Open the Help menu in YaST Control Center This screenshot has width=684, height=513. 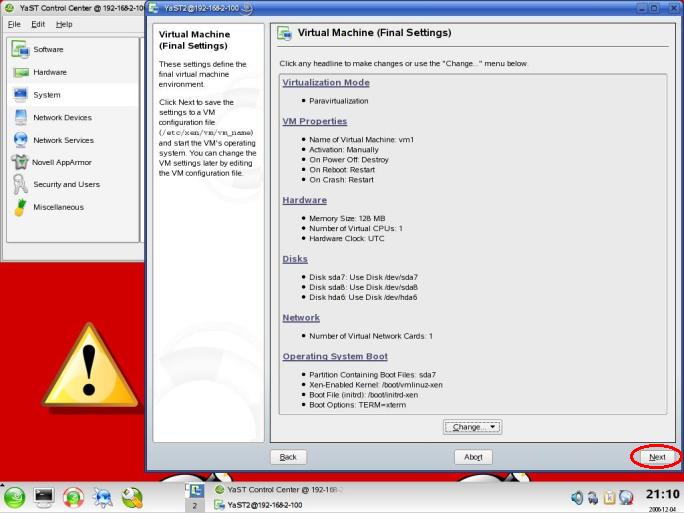pos(64,24)
